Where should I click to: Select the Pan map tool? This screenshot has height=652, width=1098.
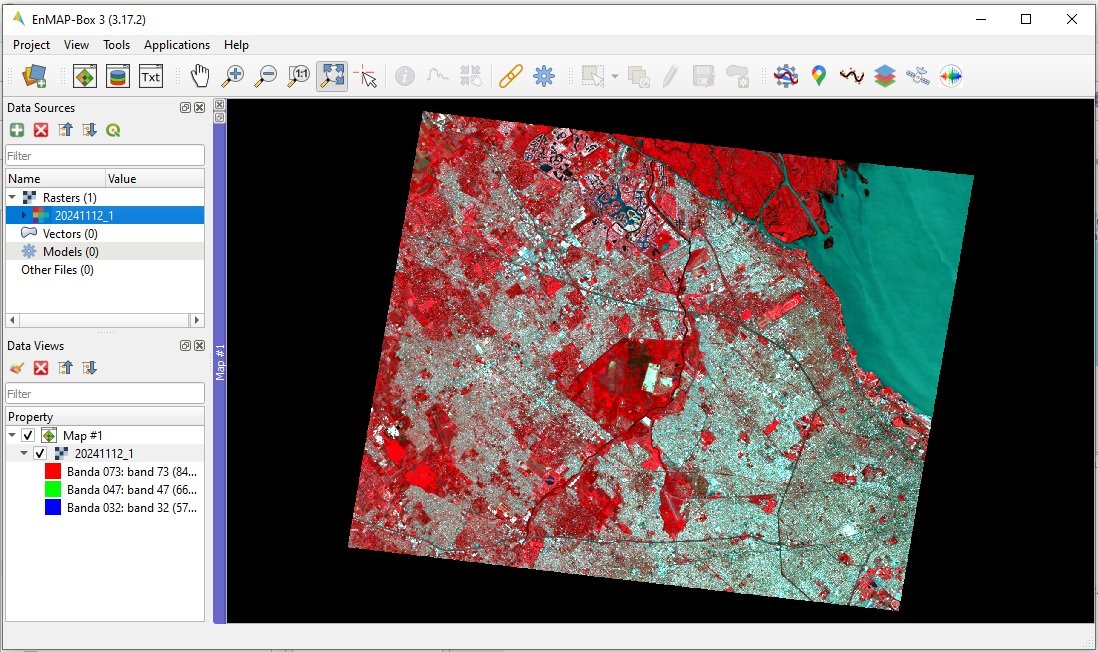click(x=199, y=76)
